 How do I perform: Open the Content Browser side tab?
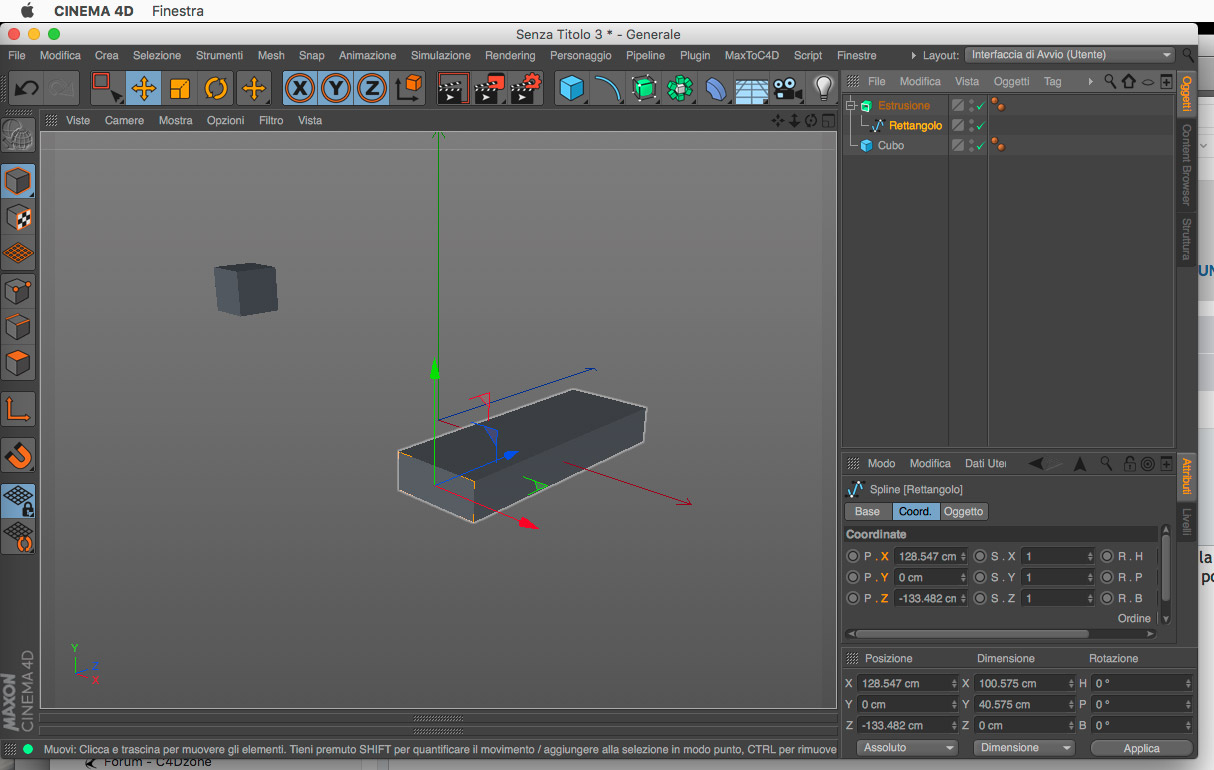click(1186, 163)
